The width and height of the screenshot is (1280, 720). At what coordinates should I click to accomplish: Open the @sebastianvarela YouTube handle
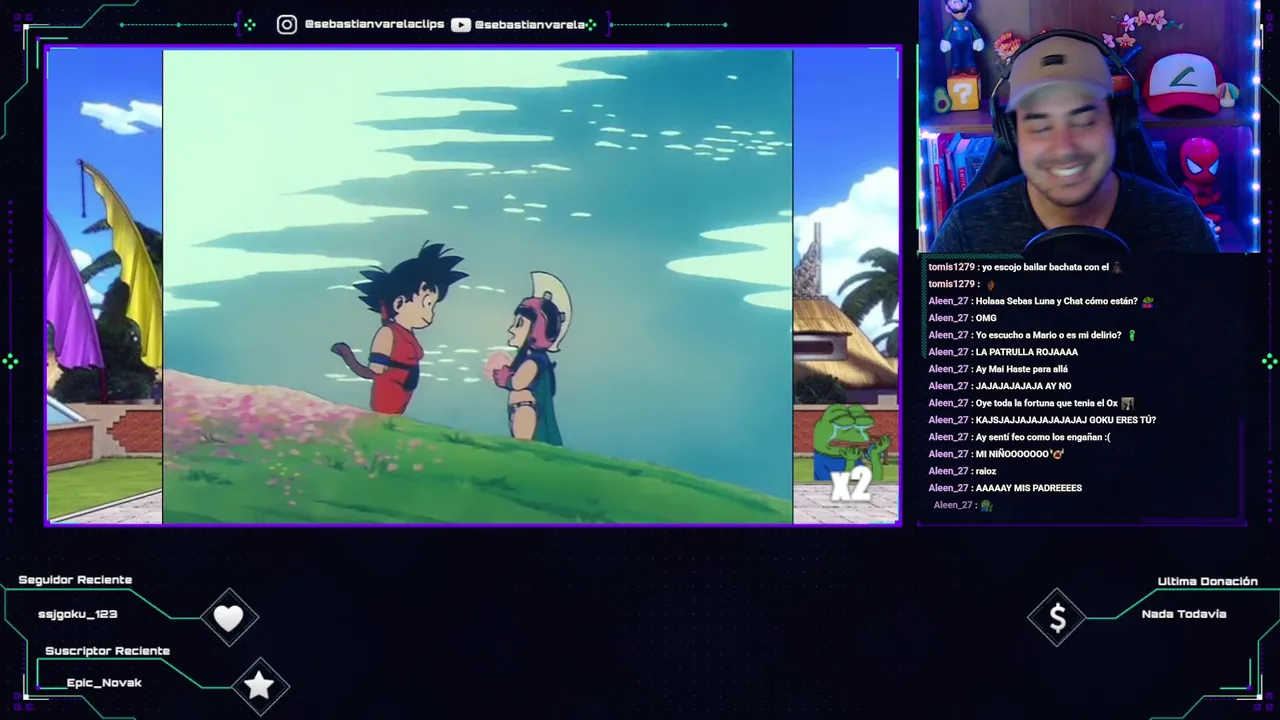530,24
